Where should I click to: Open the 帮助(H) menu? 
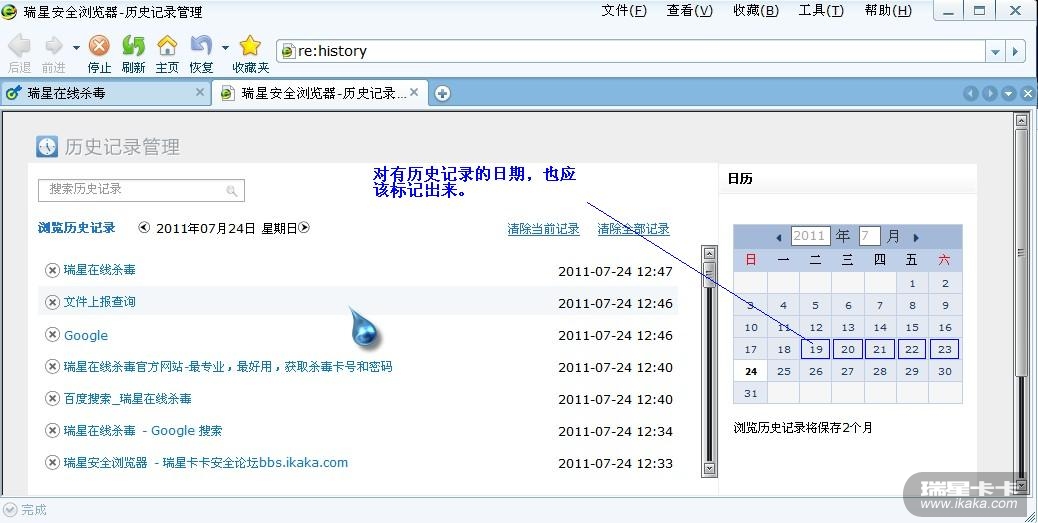click(x=888, y=11)
